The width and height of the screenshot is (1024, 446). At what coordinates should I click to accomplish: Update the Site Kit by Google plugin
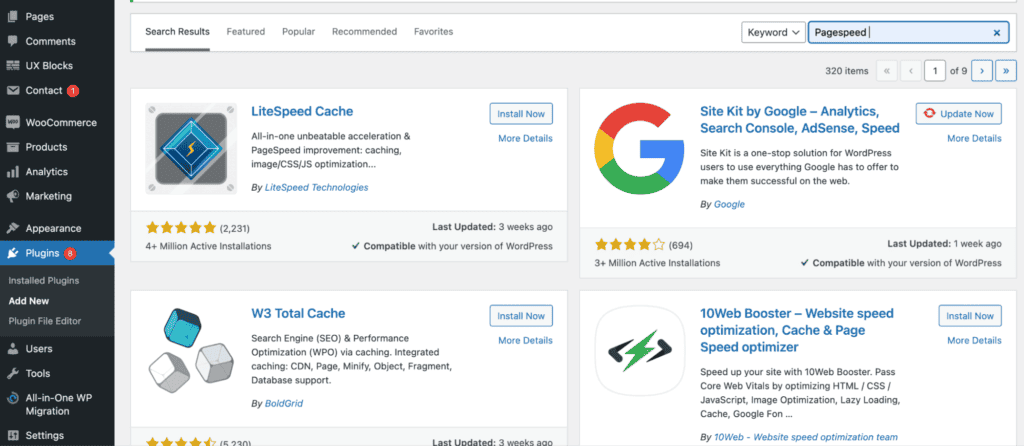tap(959, 114)
